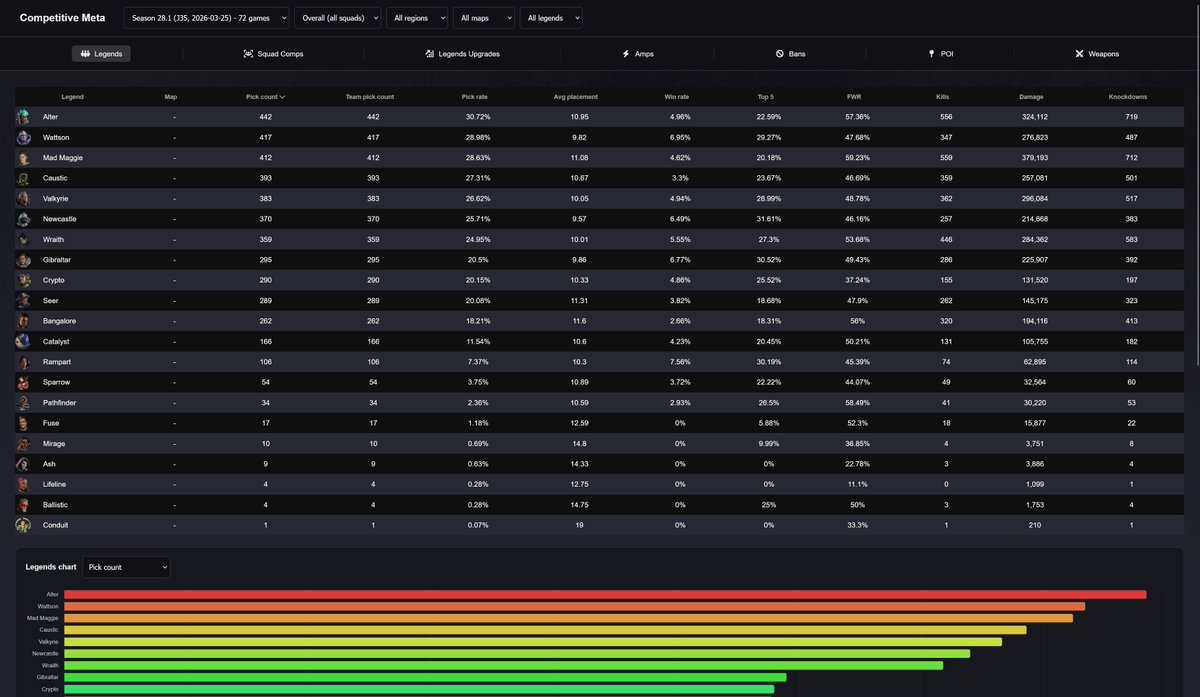Open the Legends Upgrades tab
The image size is (1200, 697).
click(462, 54)
